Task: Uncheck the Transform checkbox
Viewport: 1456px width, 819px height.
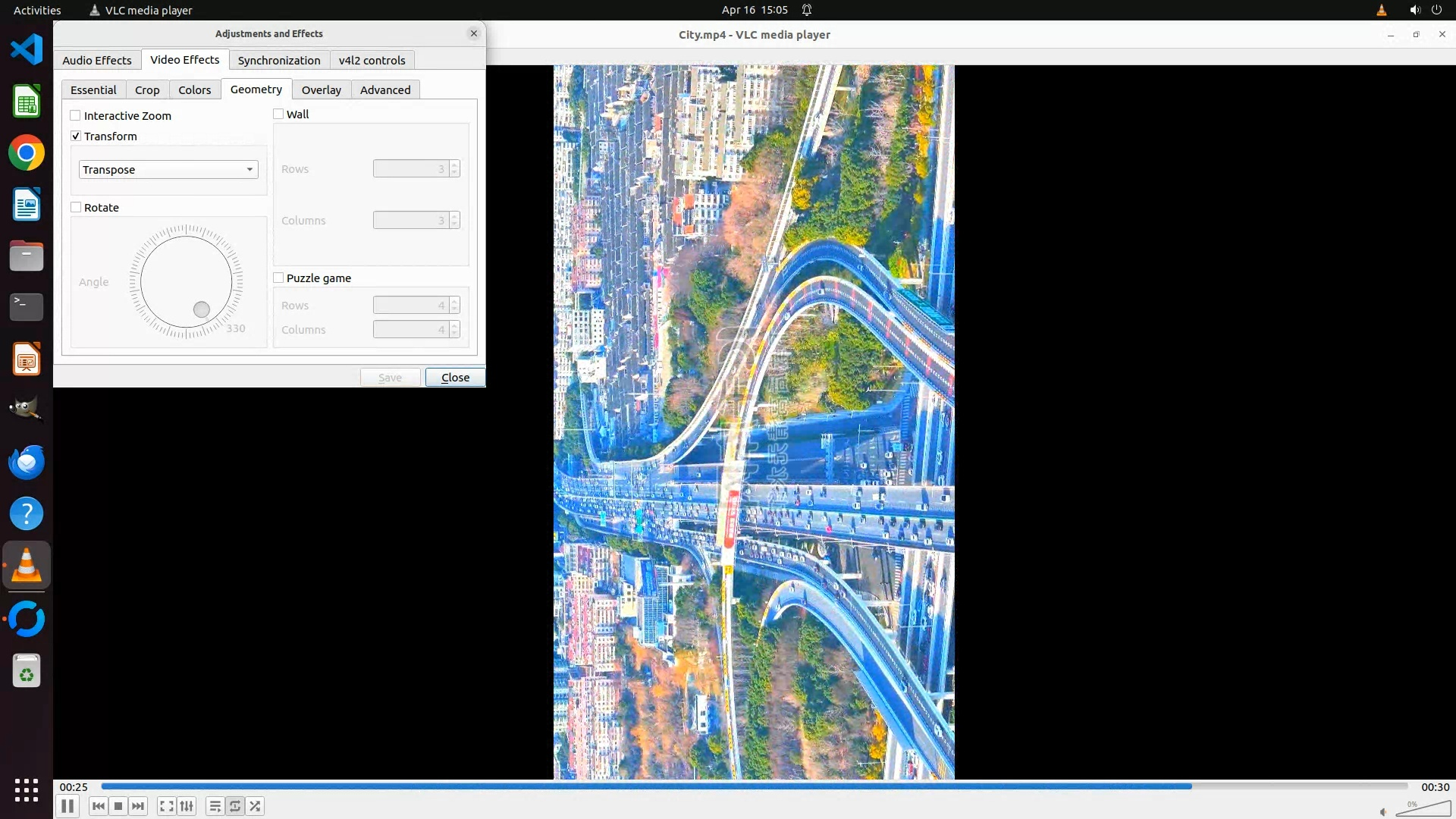Action: 76,136
